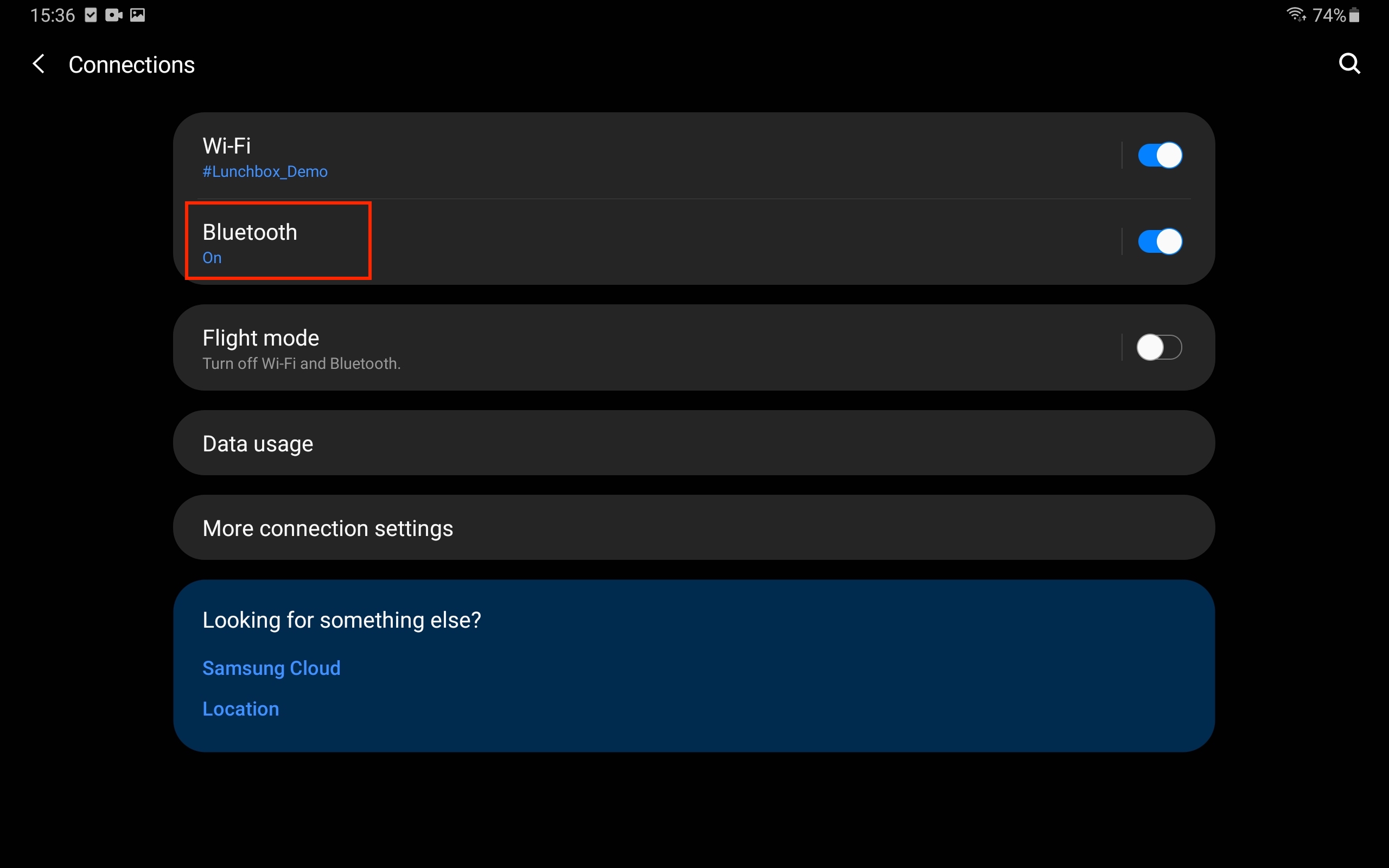
Task: Tap the Wi-Fi status bar icon
Action: point(1295,14)
